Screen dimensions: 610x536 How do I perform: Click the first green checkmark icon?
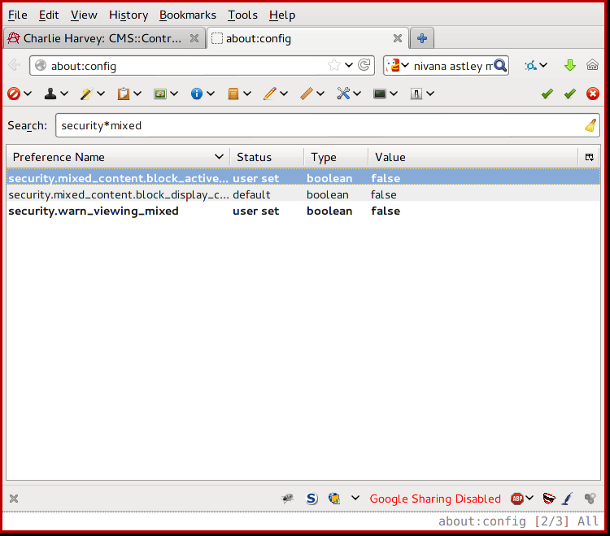coord(547,94)
